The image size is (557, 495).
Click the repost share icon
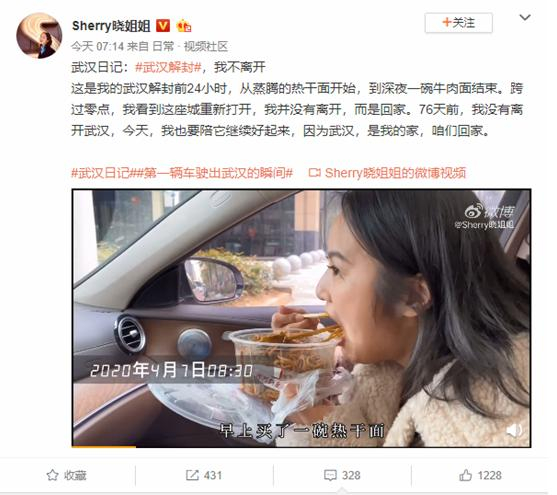[x=192, y=475]
